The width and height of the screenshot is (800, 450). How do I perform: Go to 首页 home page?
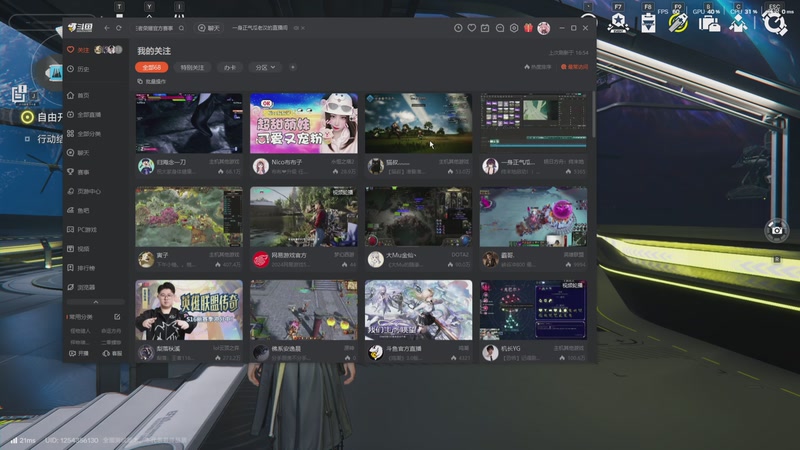pyautogui.click(x=79, y=95)
